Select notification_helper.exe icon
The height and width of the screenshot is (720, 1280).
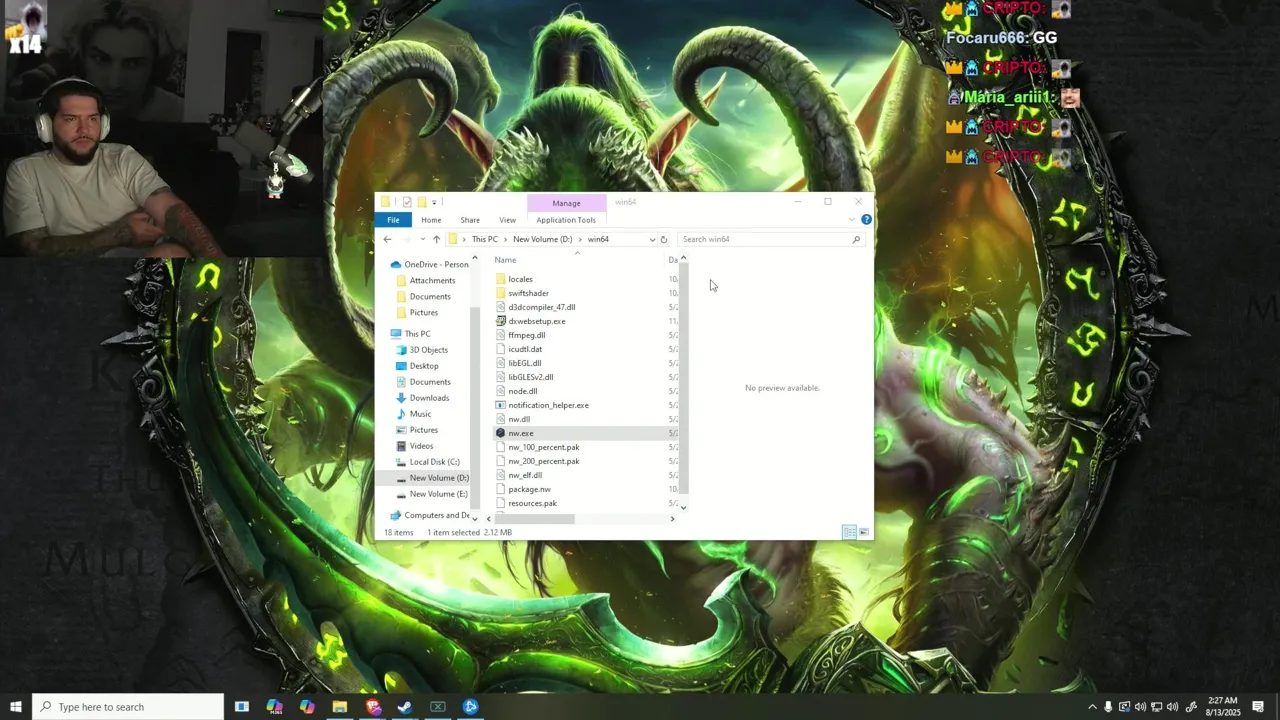coord(501,405)
